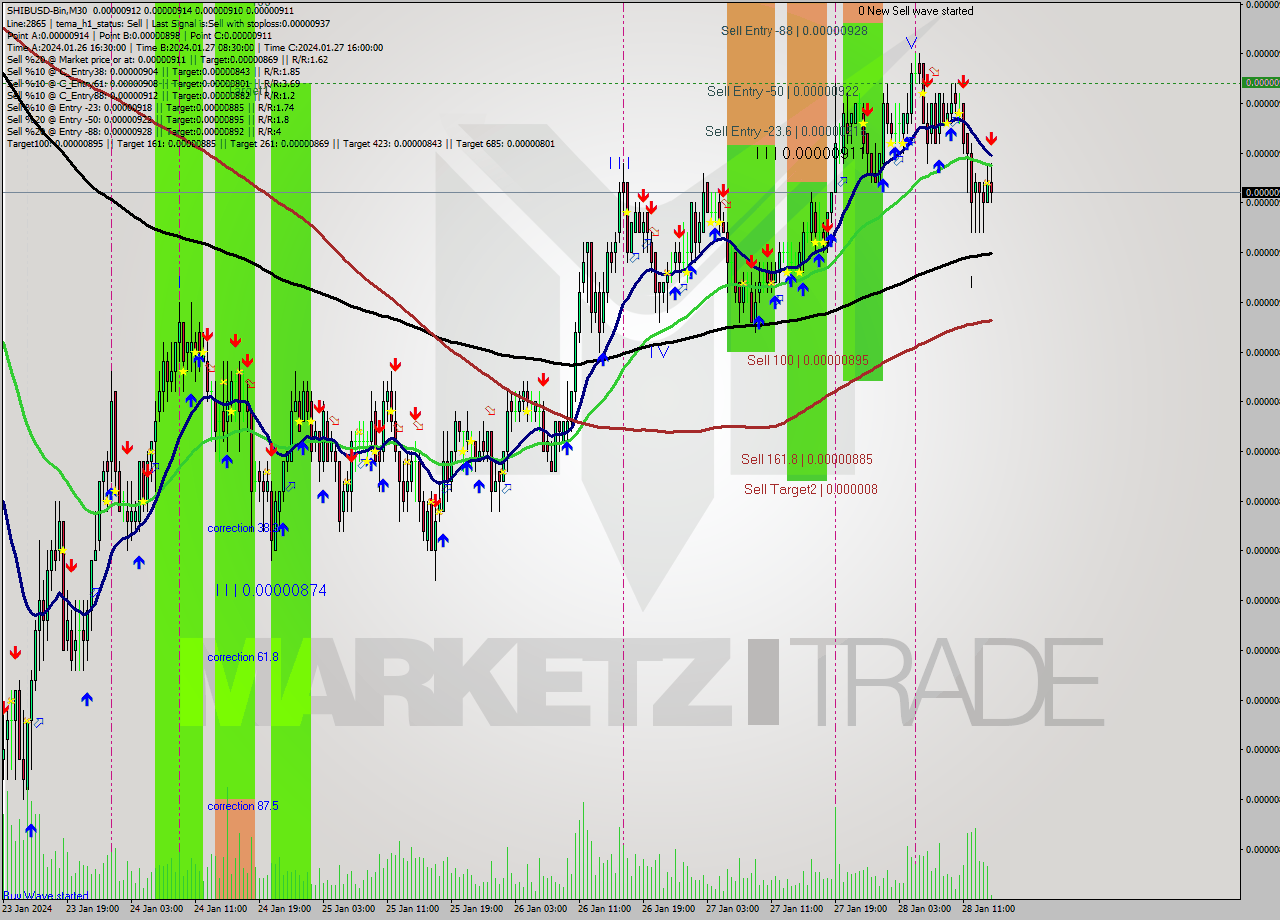Click the 'Time A:2024.01.26 16:30:00' line

195,47
